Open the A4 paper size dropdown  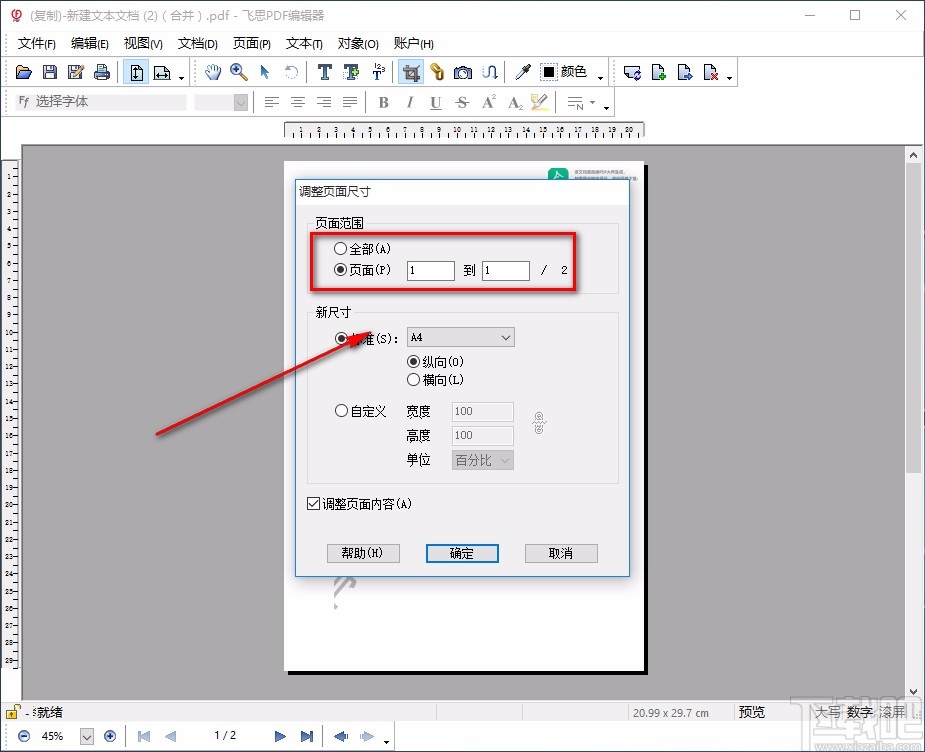[x=460, y=337]
